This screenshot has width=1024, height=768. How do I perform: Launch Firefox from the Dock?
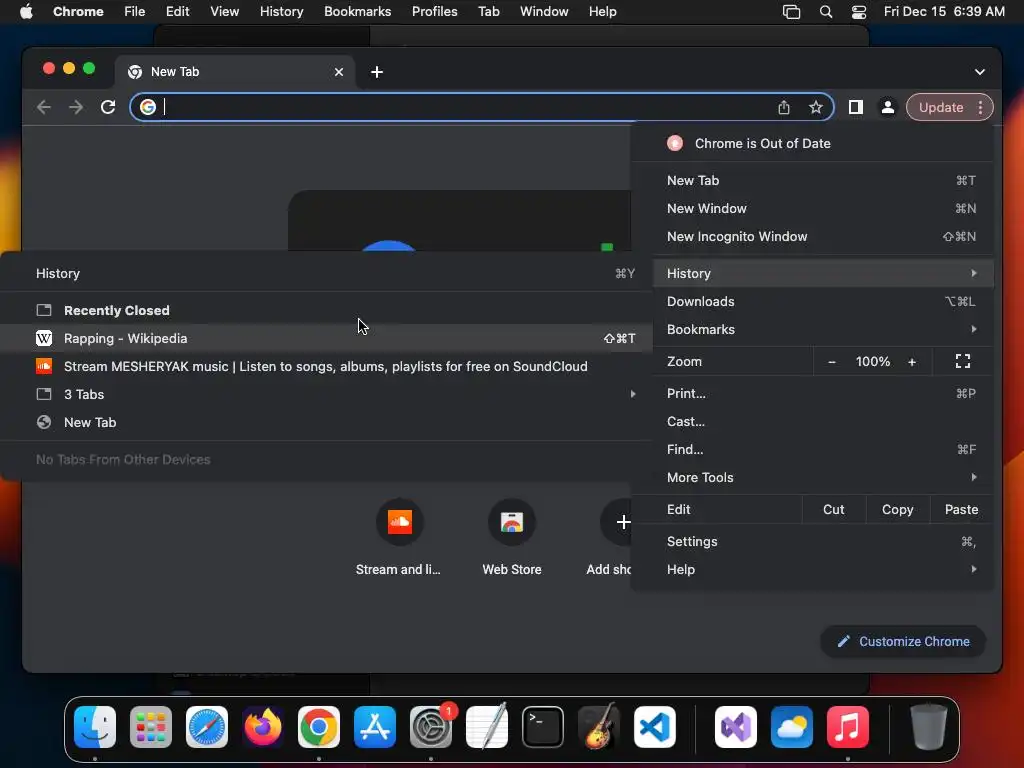click(x=263, y=727)
